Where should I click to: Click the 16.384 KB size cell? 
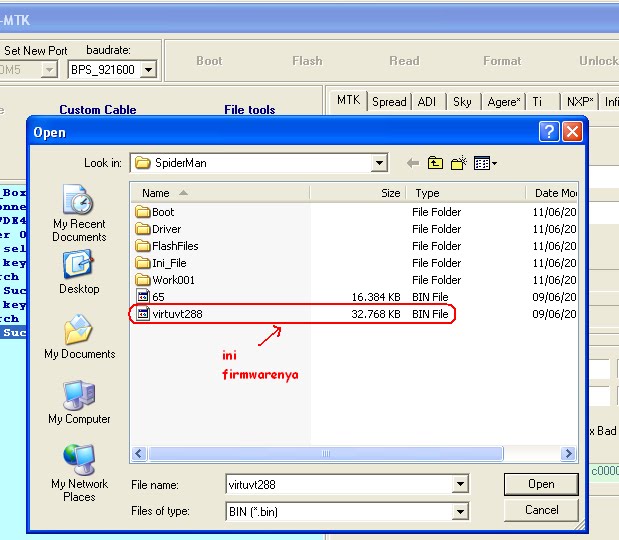coord(376,297)
